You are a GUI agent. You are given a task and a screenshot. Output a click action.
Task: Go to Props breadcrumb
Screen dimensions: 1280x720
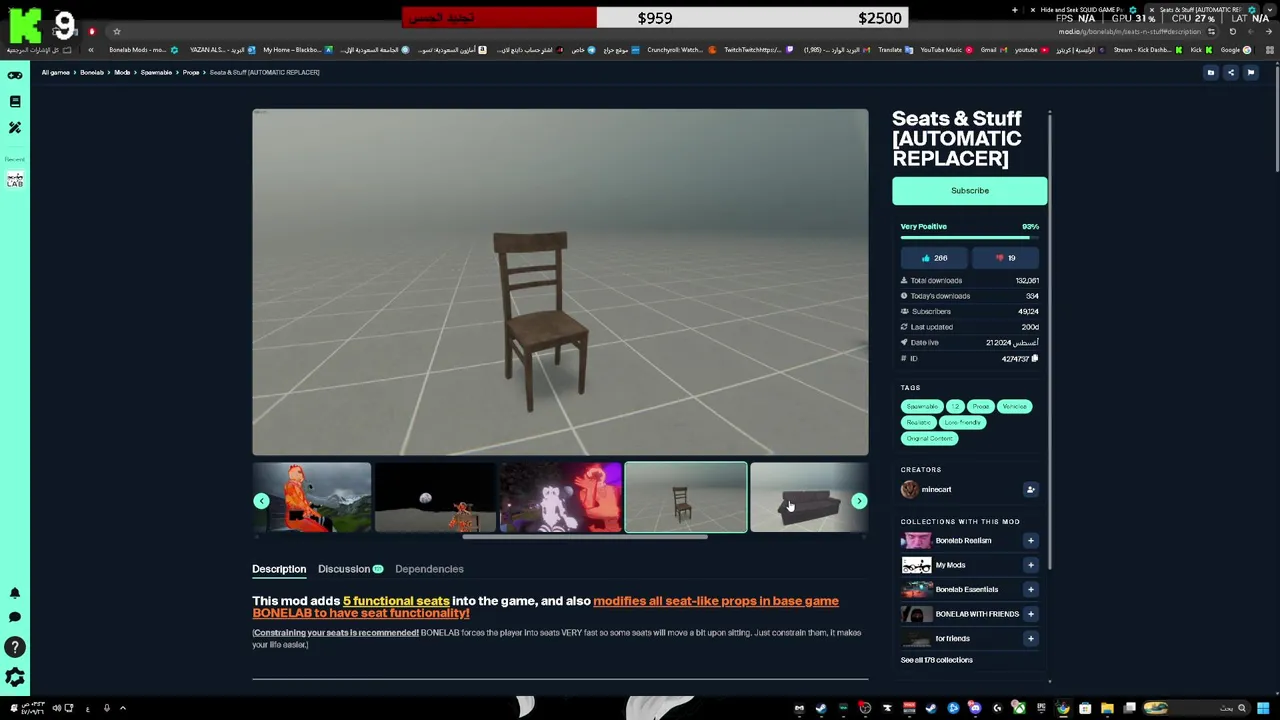pos(191,72)
